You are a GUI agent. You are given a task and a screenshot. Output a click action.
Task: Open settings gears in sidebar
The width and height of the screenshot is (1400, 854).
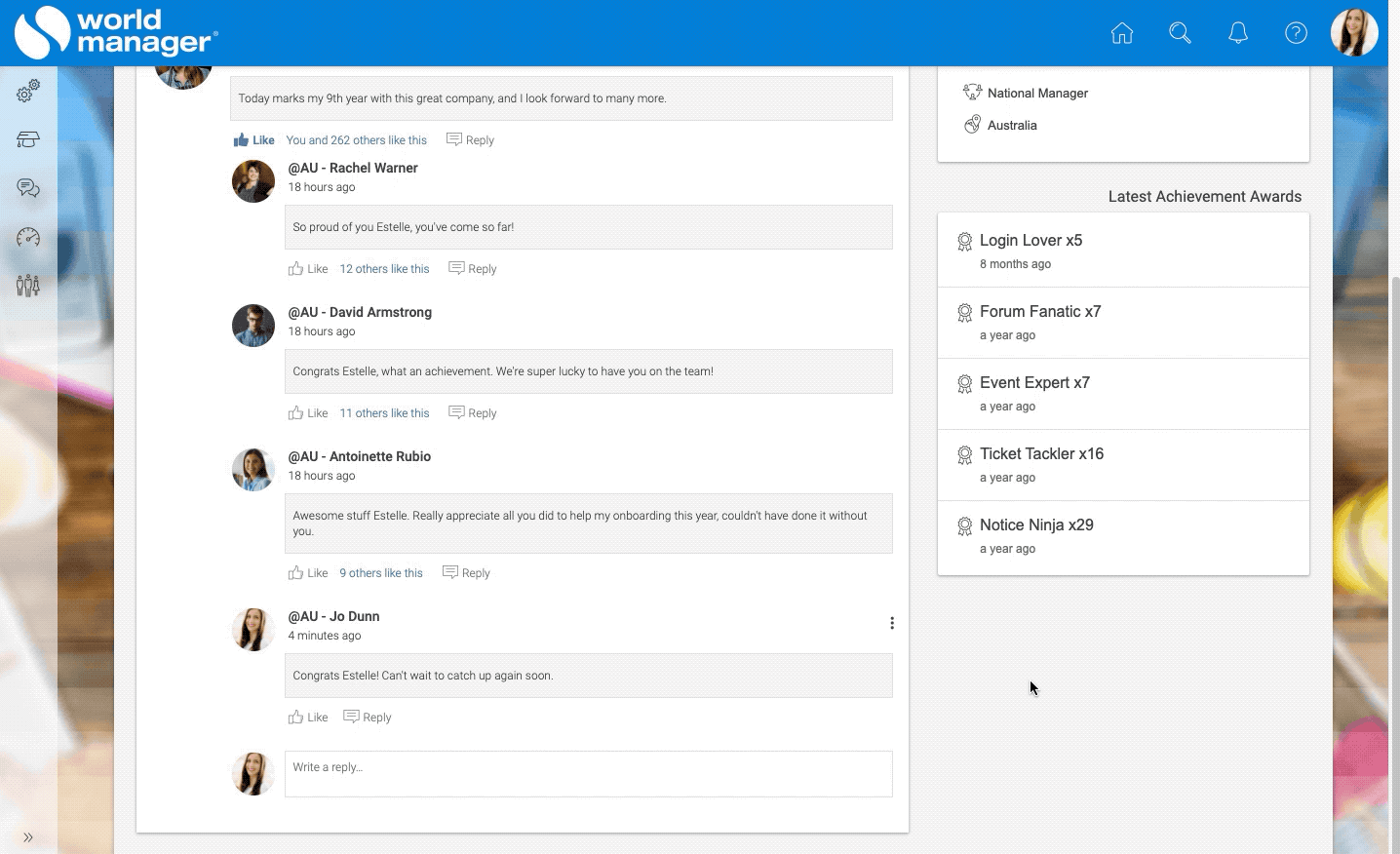(28, 91)
